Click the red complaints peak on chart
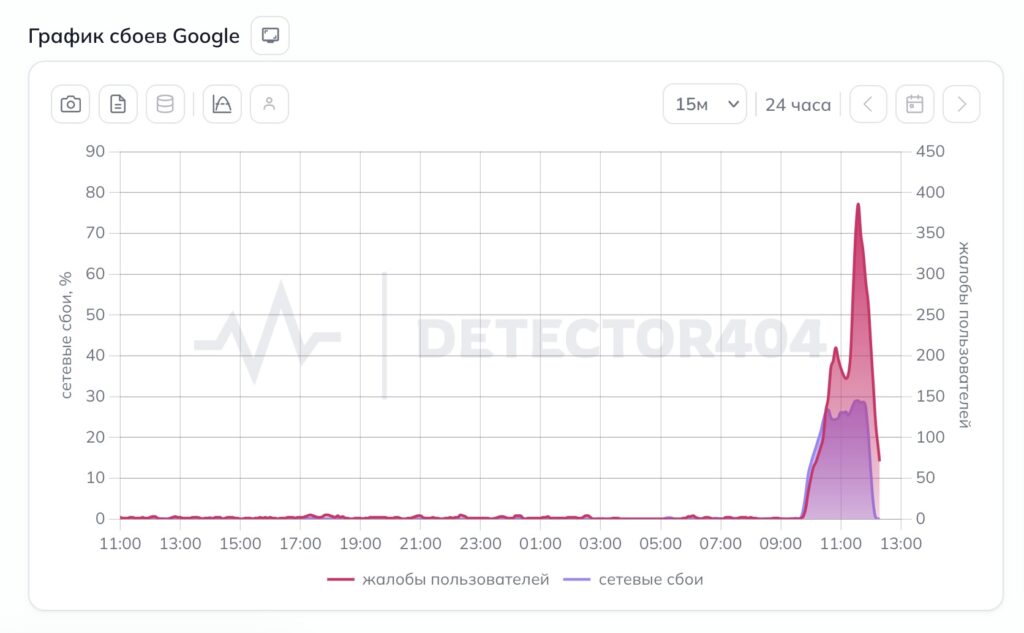The width and height of the screenshot is (1024, 633). coord(858,205)
